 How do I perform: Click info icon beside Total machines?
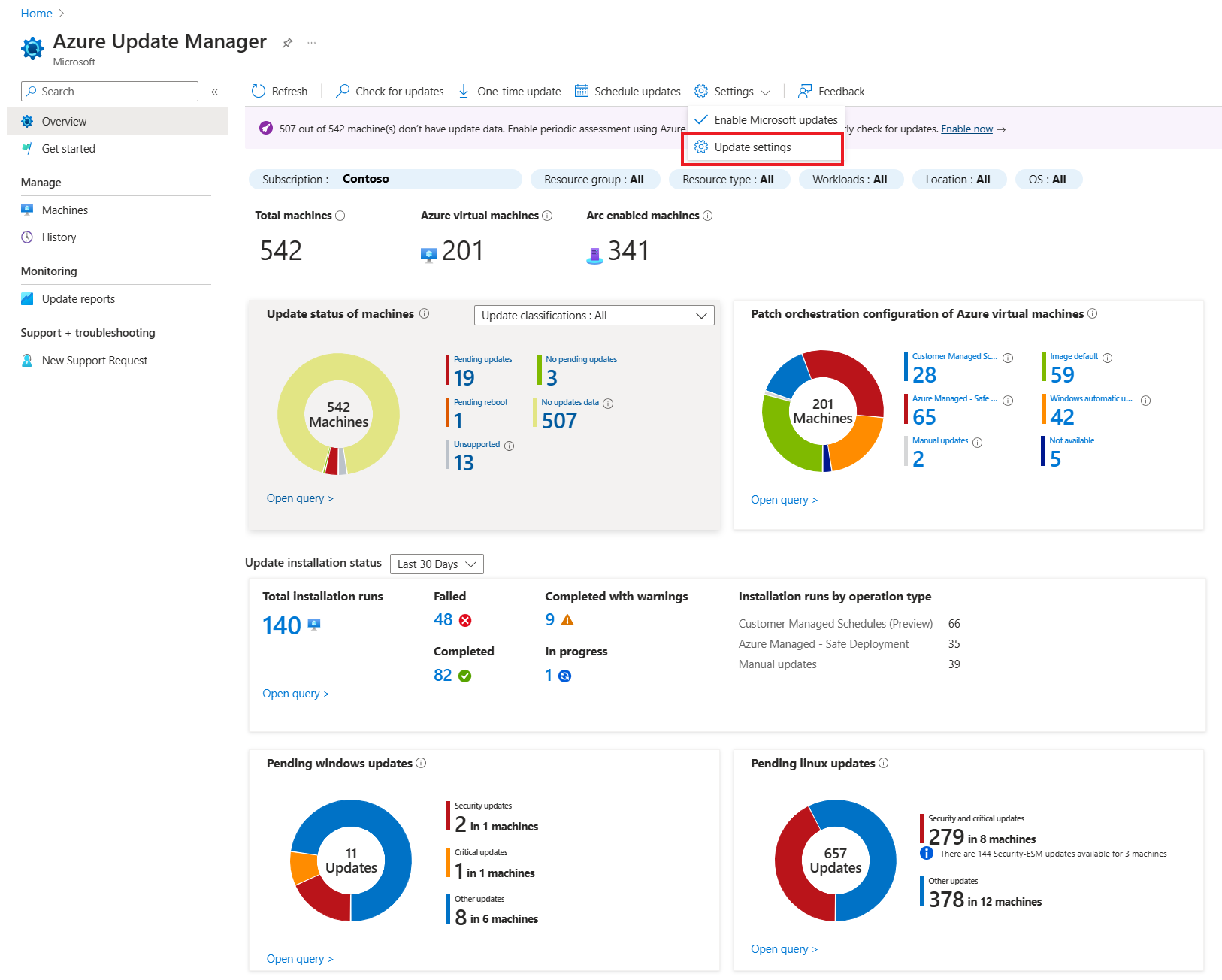(x=340, y=216)
